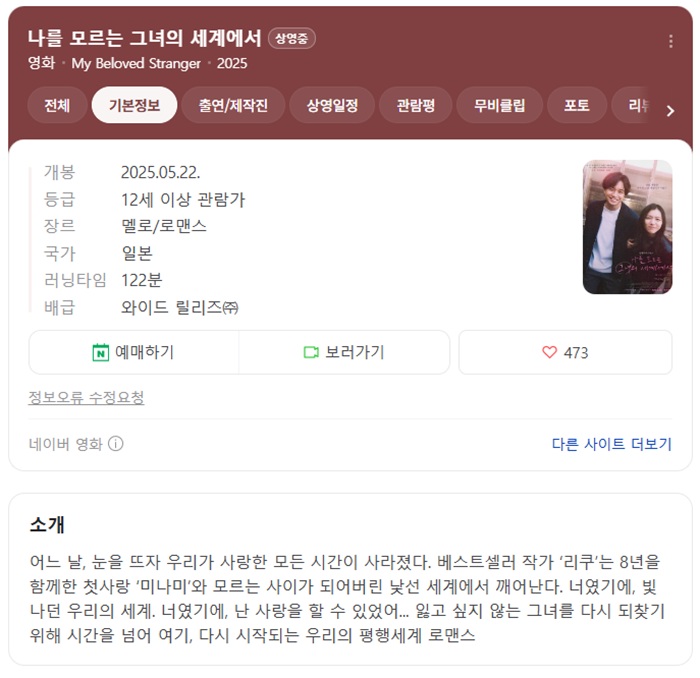The image size is (700, 678).
Task: Click the calendar icon beside 예매하기
Action: pos(100,352)
